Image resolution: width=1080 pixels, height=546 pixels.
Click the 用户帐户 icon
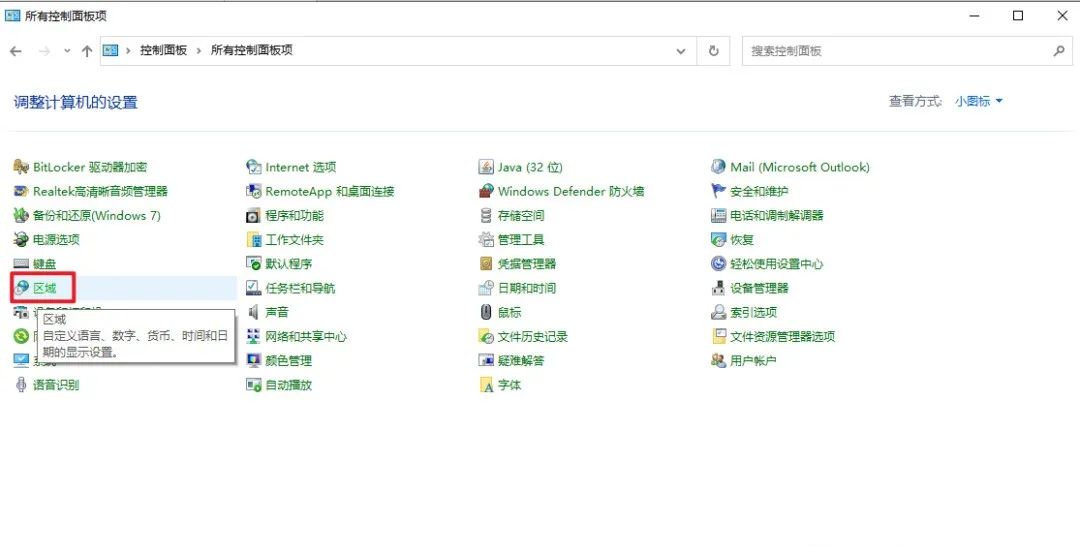point(718,361)
